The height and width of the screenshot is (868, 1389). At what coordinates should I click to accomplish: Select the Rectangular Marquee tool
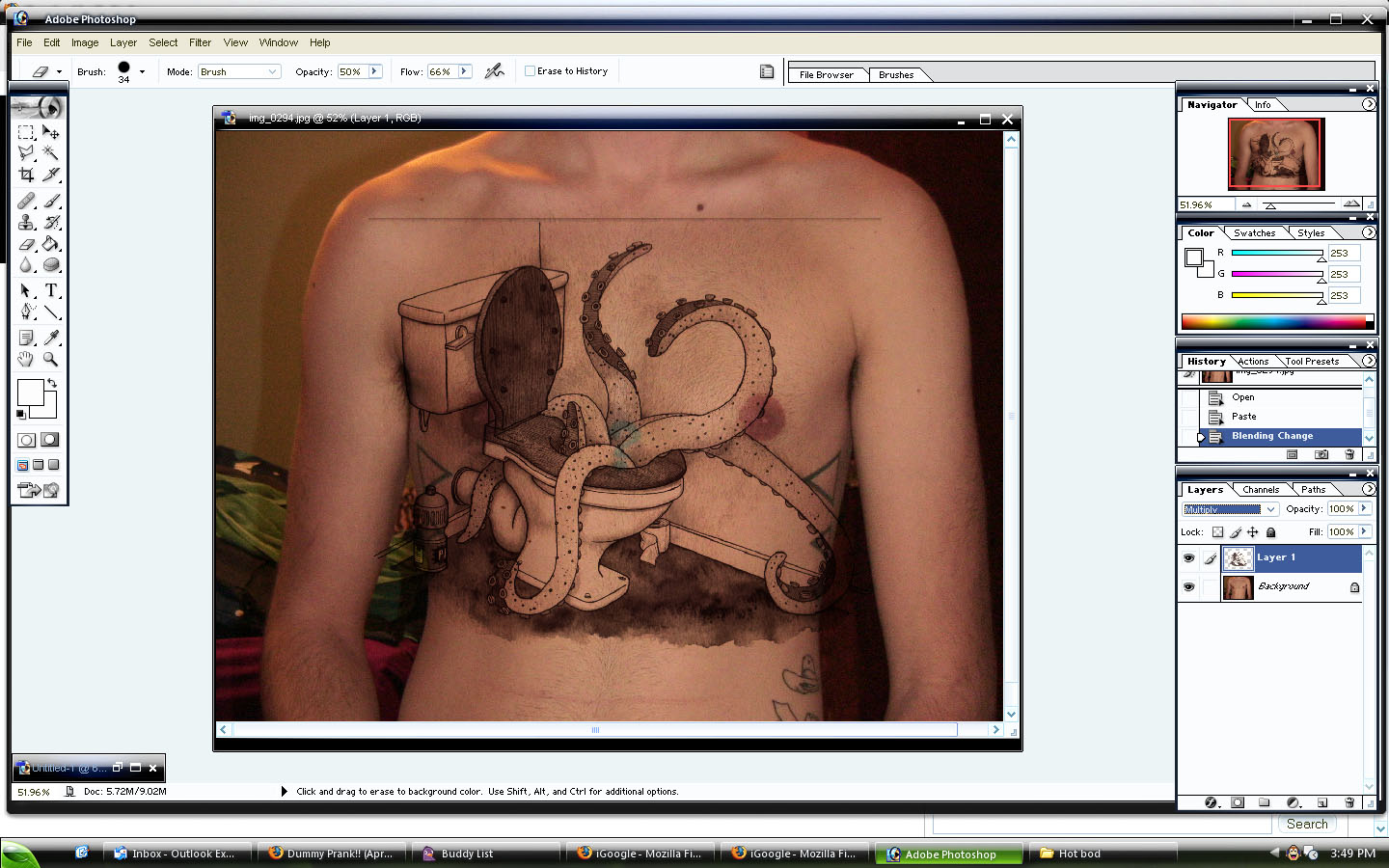point(26,132)
